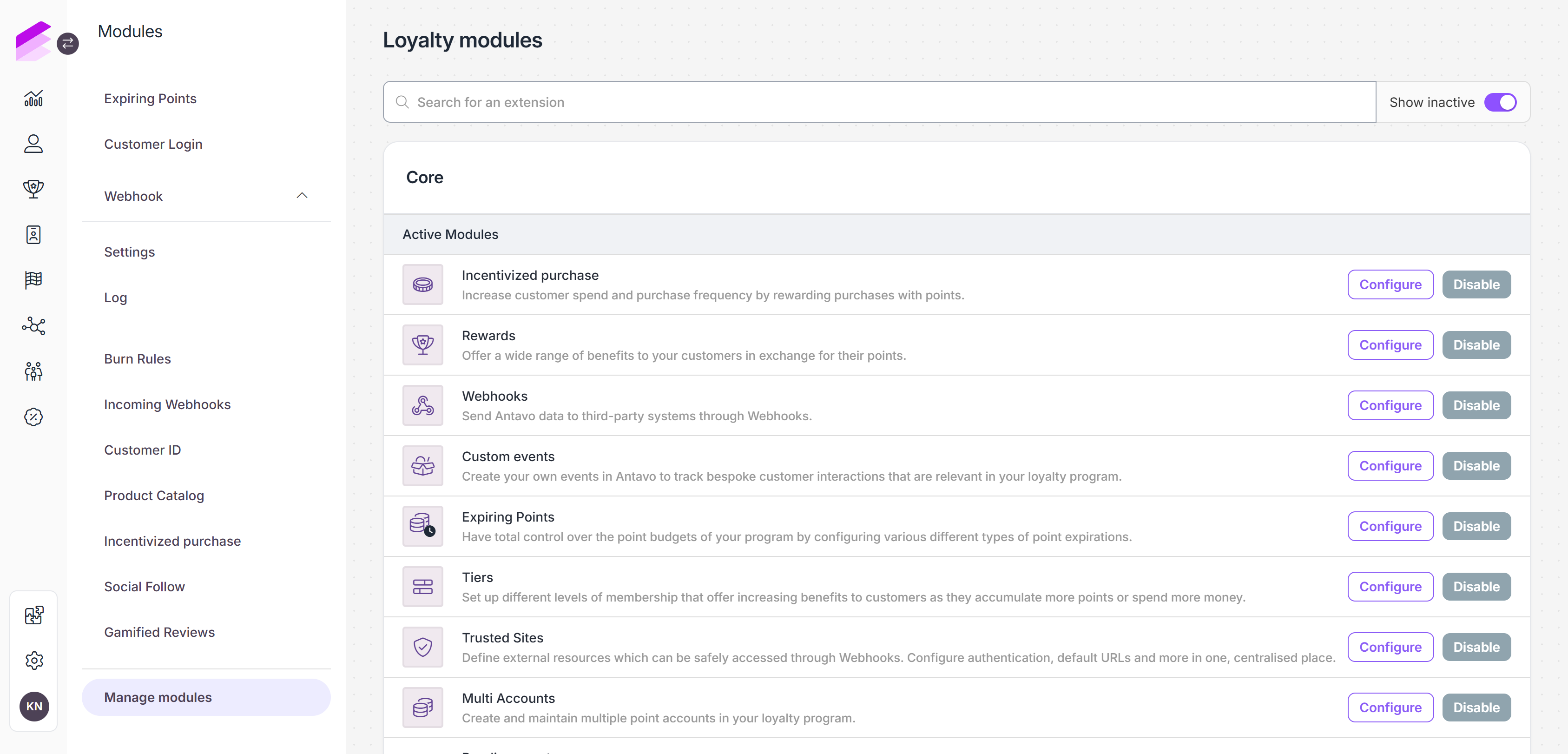The height and width of the screenshot is (754, 1568).
Task: Click the Webhooks module icon
Action: 422,405
